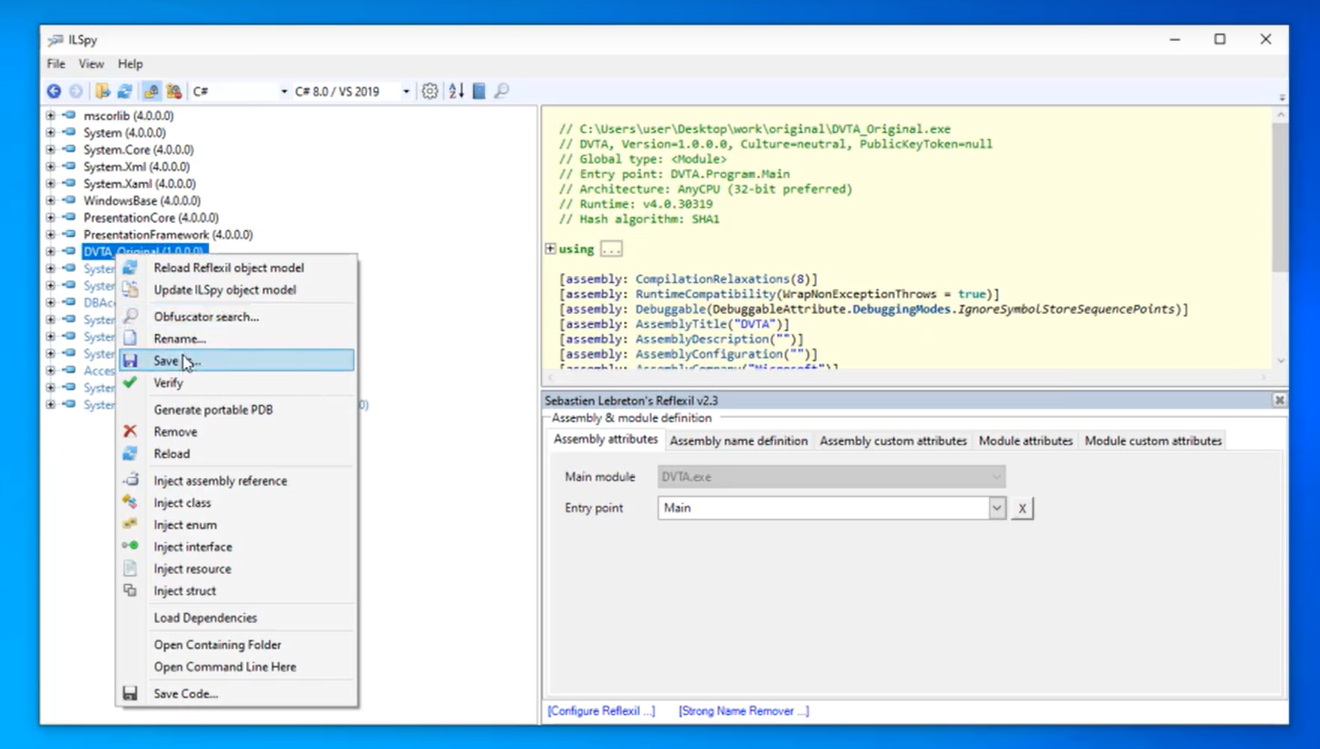Click the Reload assemblies toolbar icon
Viewport: 1320px width, 749px height.
click(x=125, y=91)
